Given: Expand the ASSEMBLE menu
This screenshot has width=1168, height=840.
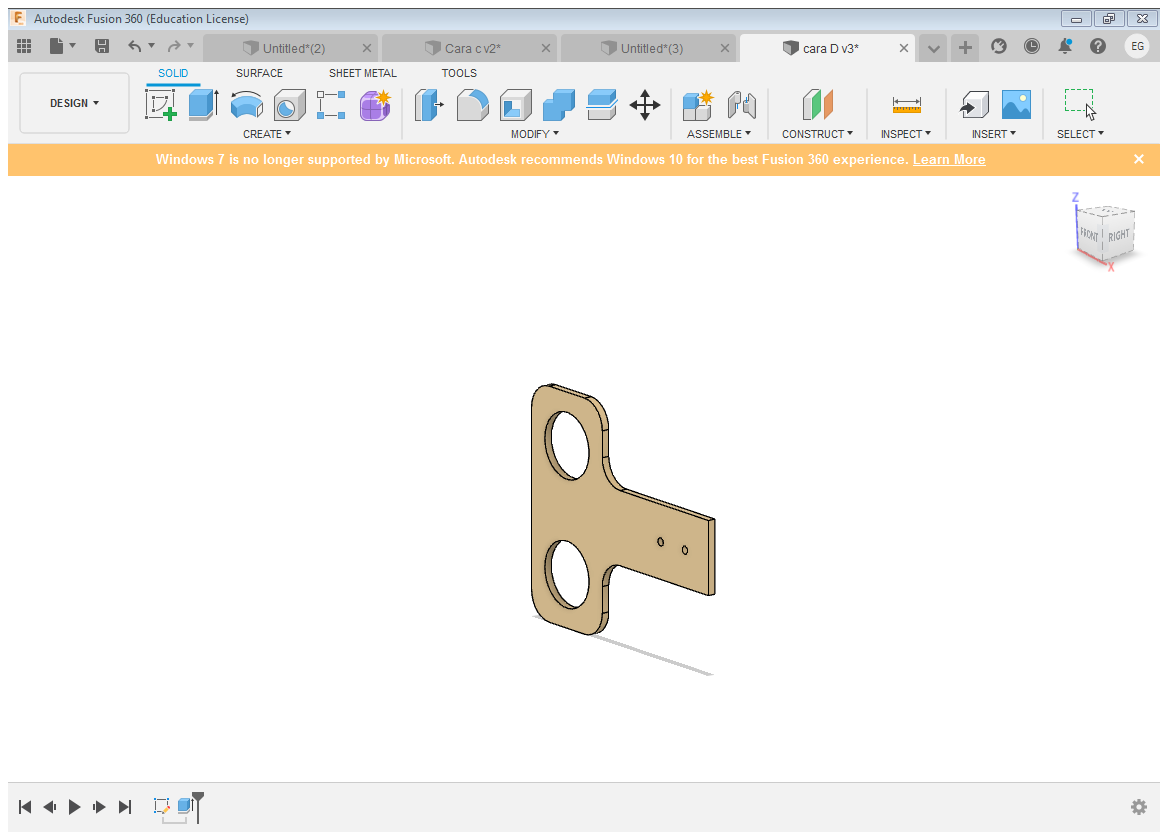Looking at the screenshot, I should 719,134.
